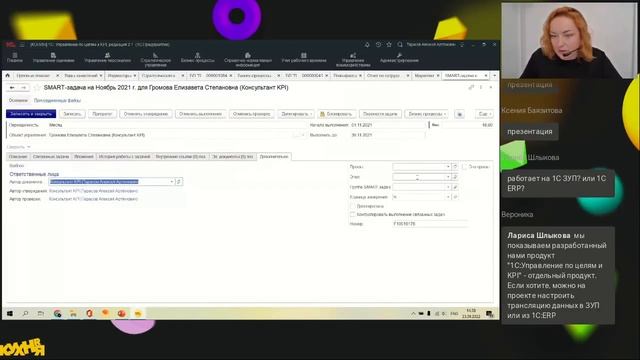640x360 pixels.
Task: Click the Номер field
Action: [430, 224]
